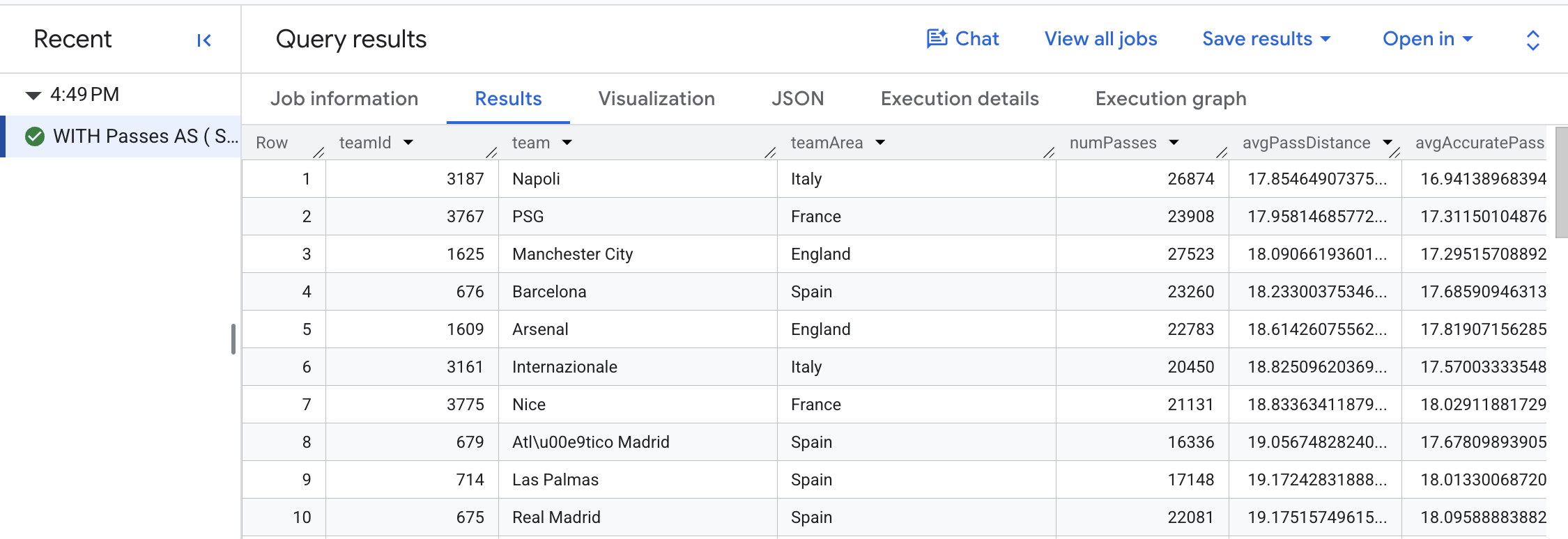
Task: Open the Save results dropdown
Action: pos(1266,39)
